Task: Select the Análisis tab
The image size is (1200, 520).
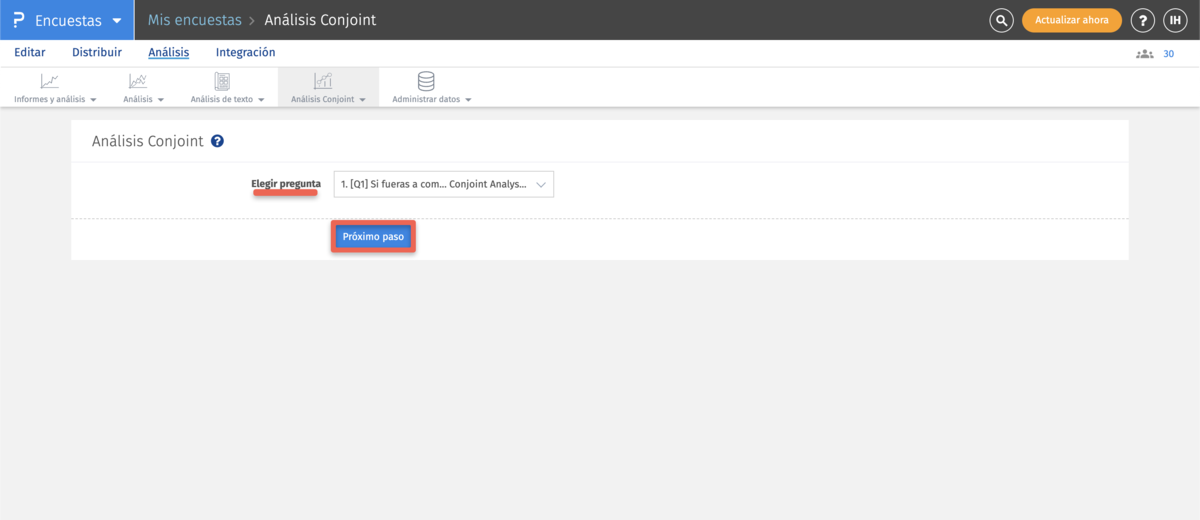Action: click(x=169, y=52)
